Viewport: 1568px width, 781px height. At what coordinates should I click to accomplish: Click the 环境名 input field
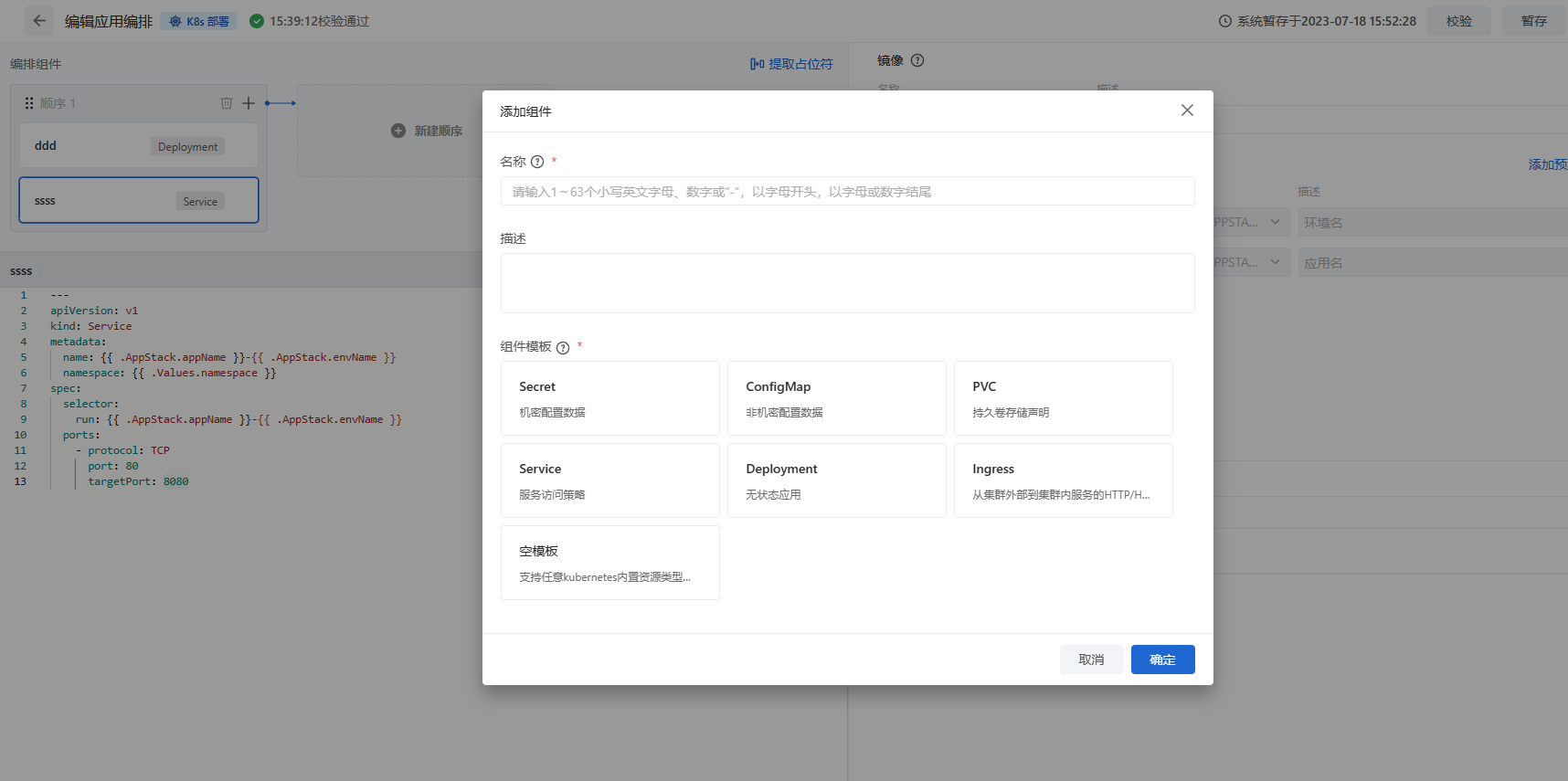pyautogui.click(x=1433, y=222)
